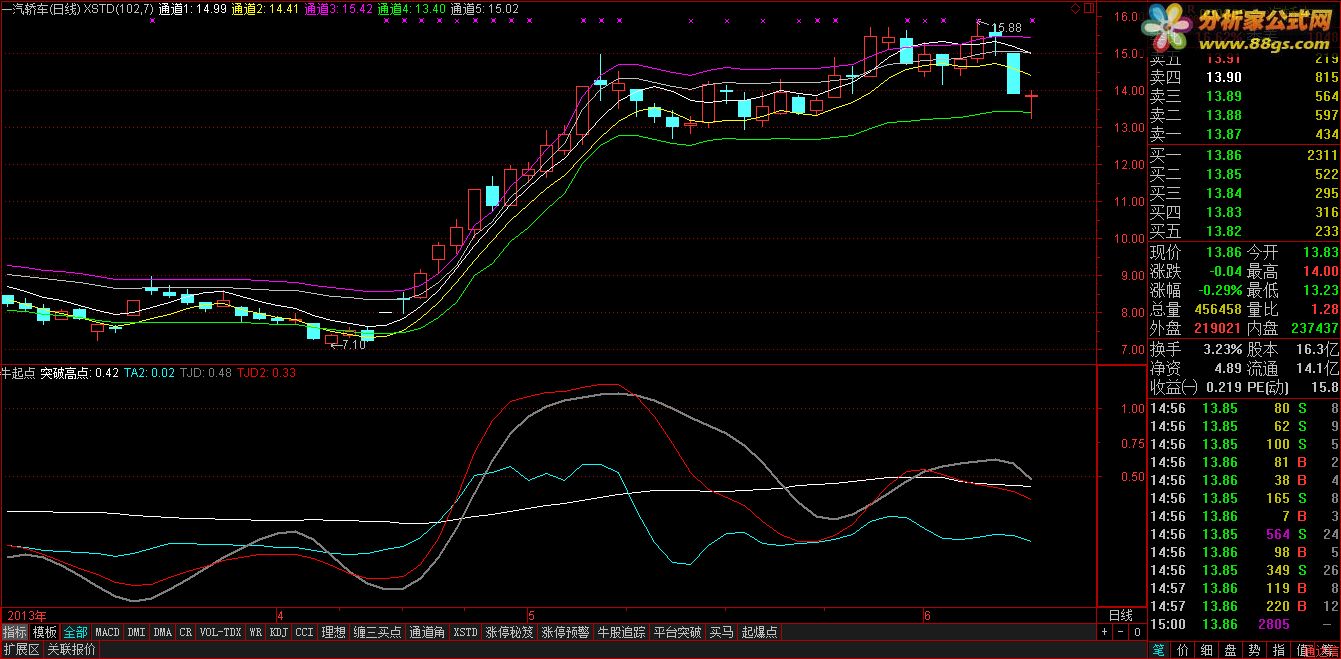
Task: Select the 平台突破 indicator tab
Action: pos(678,632)
